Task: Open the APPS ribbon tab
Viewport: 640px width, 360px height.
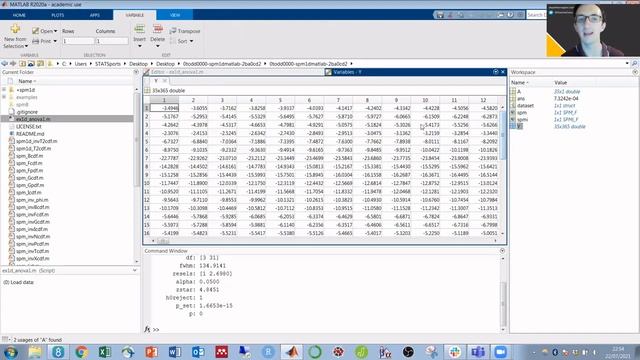Action: pos(95,15)
